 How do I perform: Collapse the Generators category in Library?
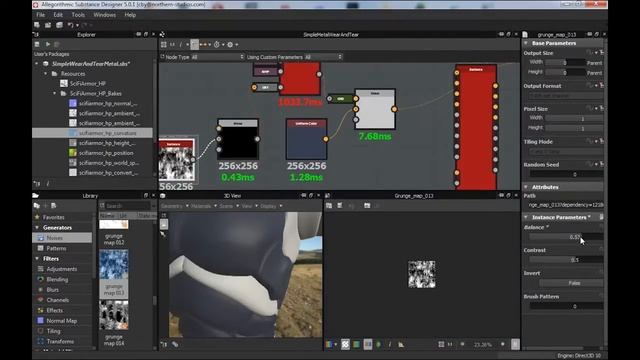click(37, 227)
